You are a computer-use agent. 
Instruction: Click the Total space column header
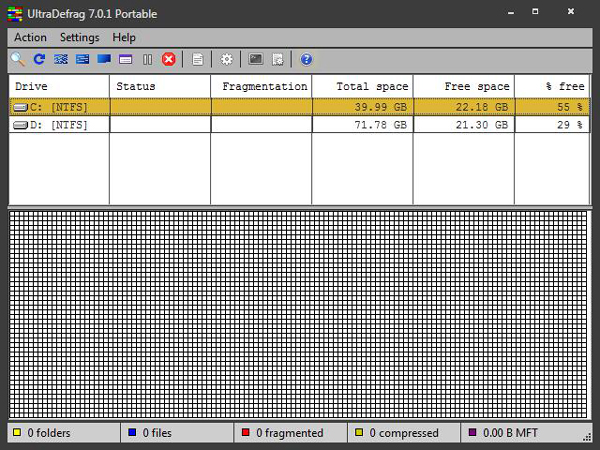point(362,86)
